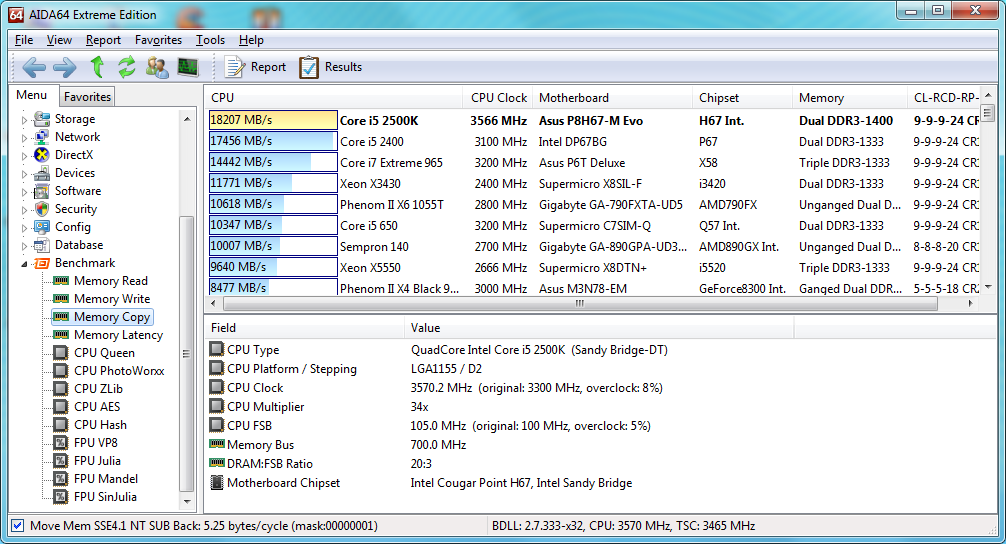The width and height of the screenshot is (1006, 544).
Task: Expand the DirectX tree node arrow
Action: click(24, 155)
